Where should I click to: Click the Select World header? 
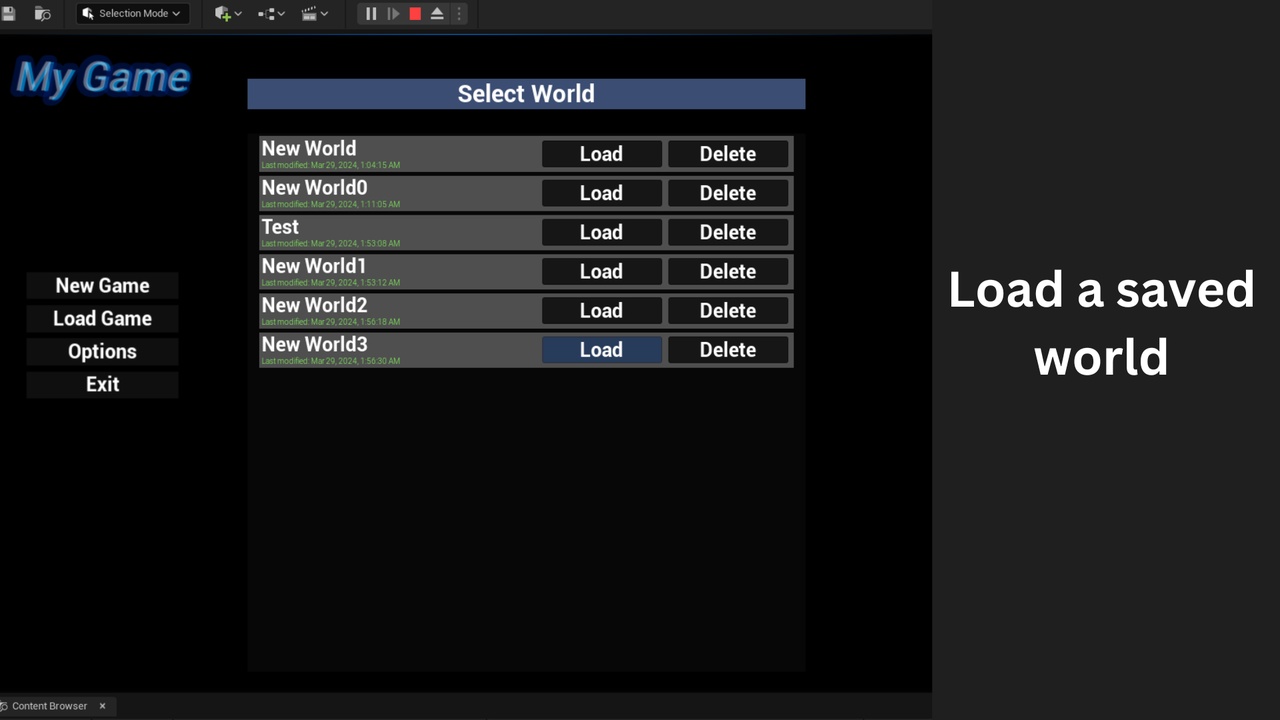[526, 94]
